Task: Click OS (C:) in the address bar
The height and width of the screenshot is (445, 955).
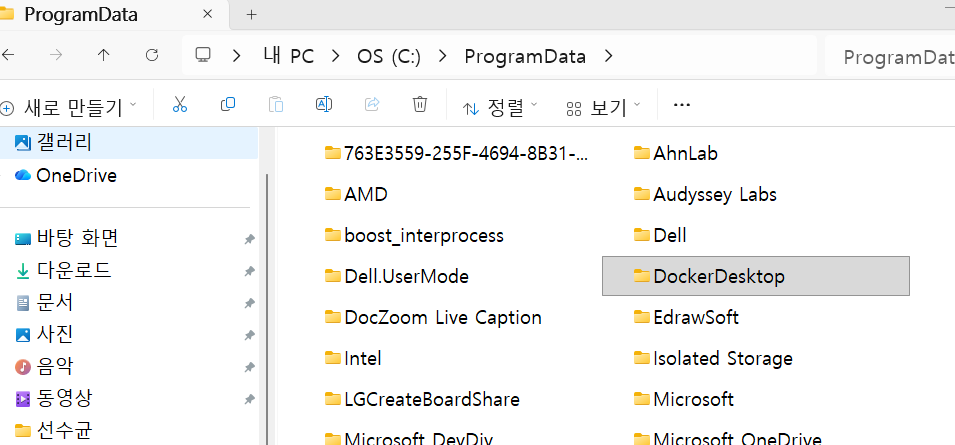Action: point(389,56)
